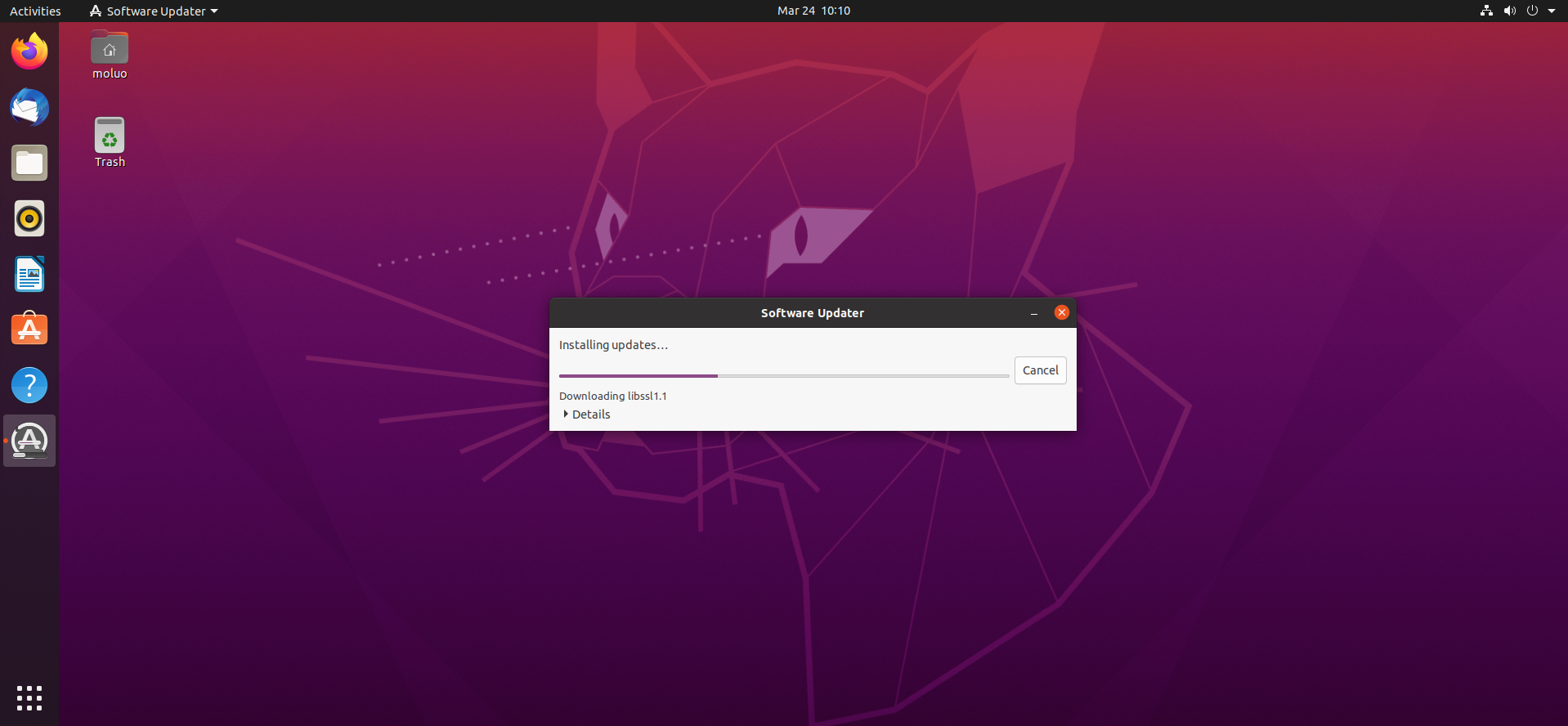
Task: Open Ubuntu Software store icon
Action: 29,329
